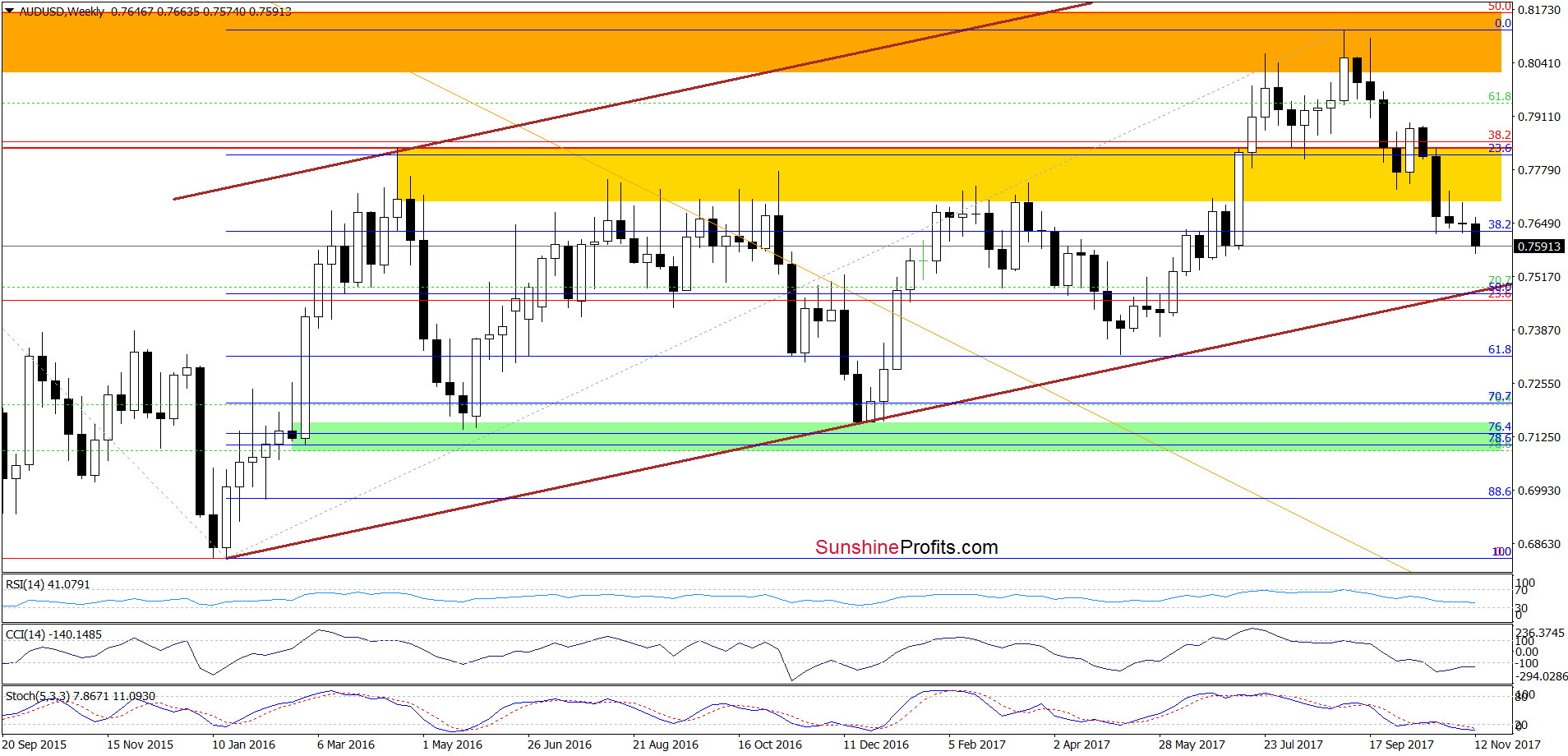Click the 0.73870 price axis label
Image resolution: width=1568 pixels, height=756 pixels.
[1539, 330]
